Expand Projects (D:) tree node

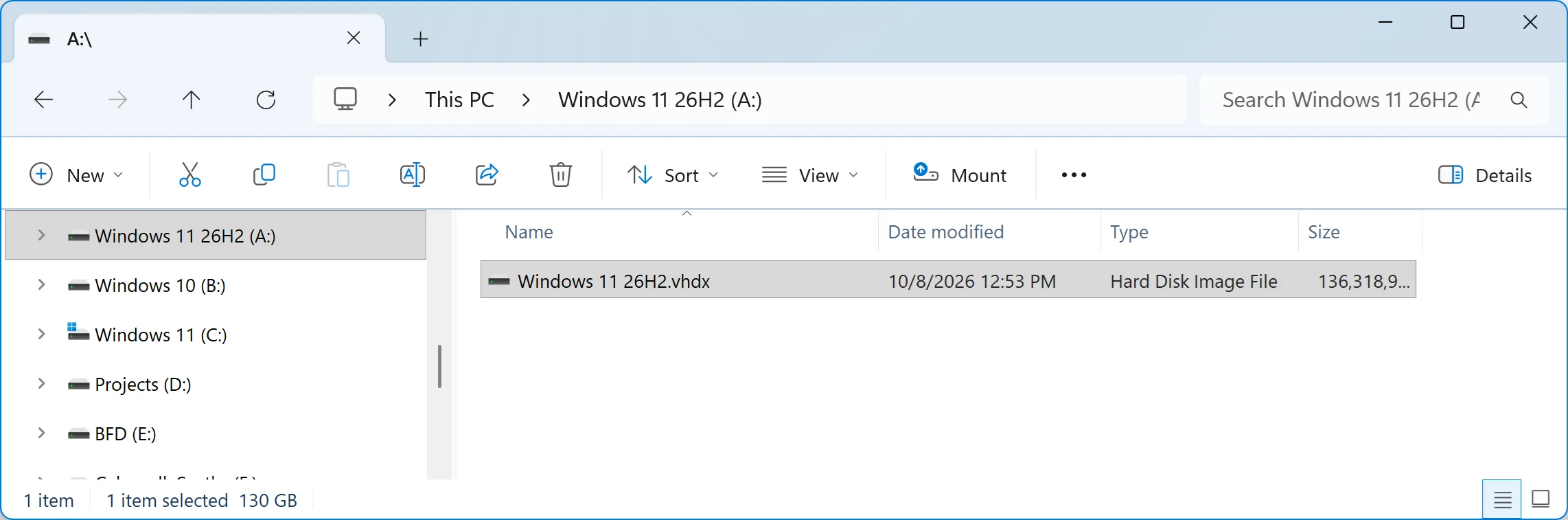click(x=41, y=384)
